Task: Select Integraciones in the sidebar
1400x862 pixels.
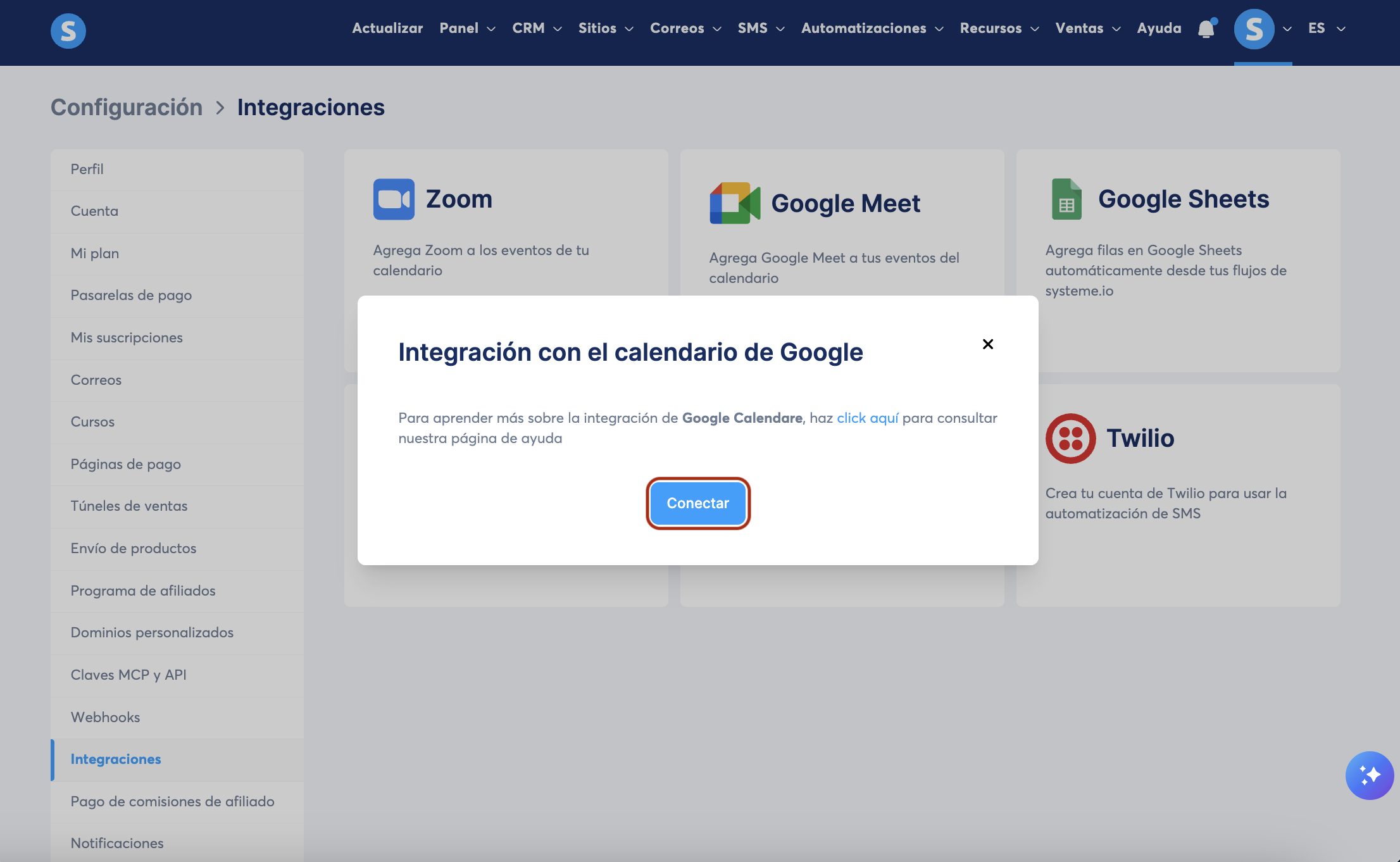Action: click(177, 759)
